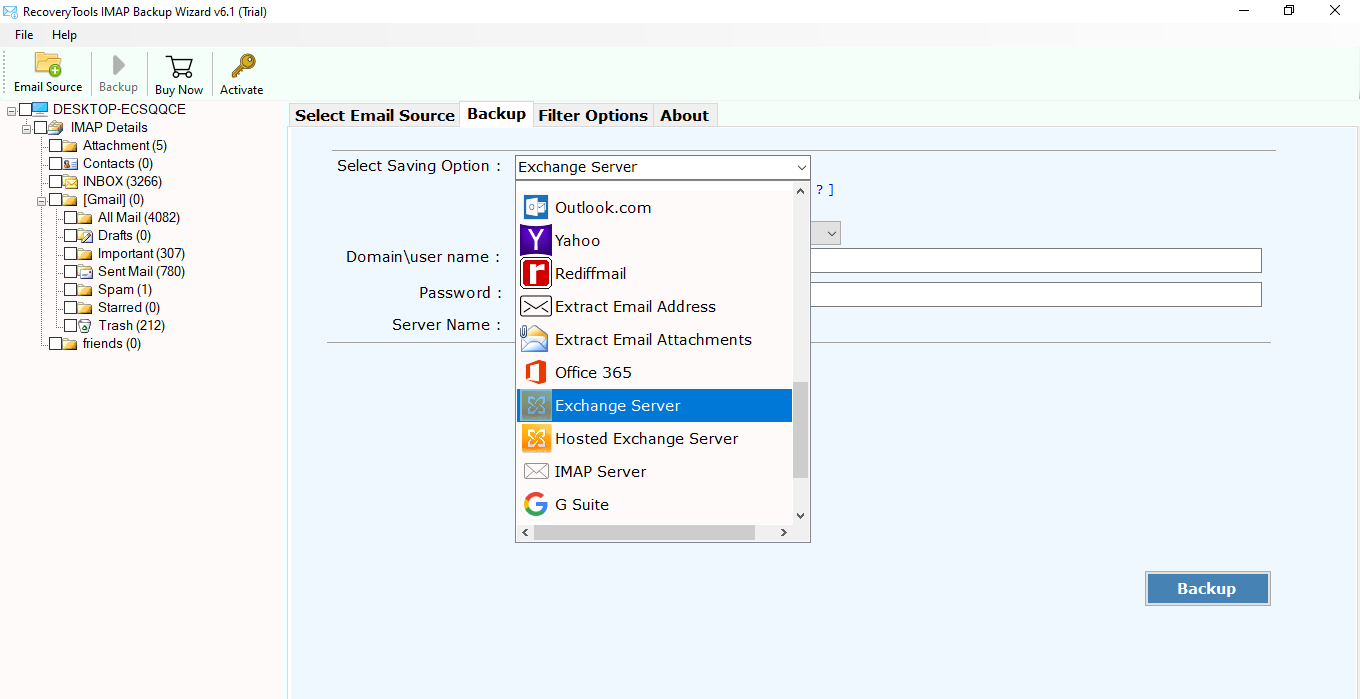Select the G Suite icon option
Viewport: 1360px width, 699px height.
[x=536, y=504]
